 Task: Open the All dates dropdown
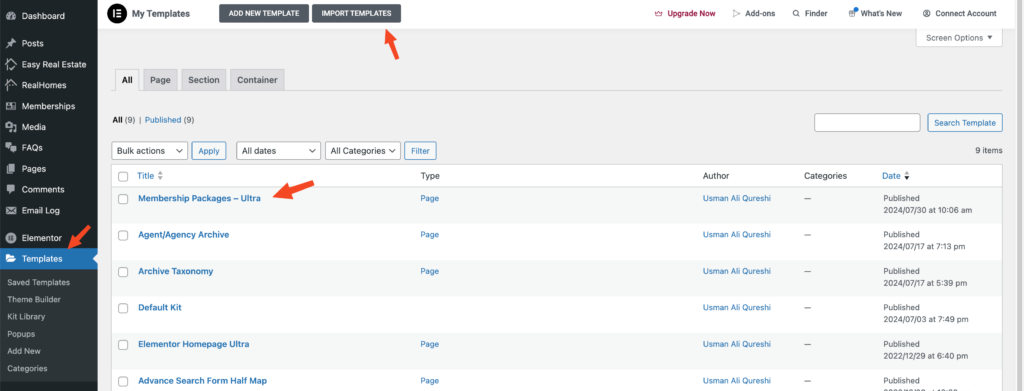(278, 151)
